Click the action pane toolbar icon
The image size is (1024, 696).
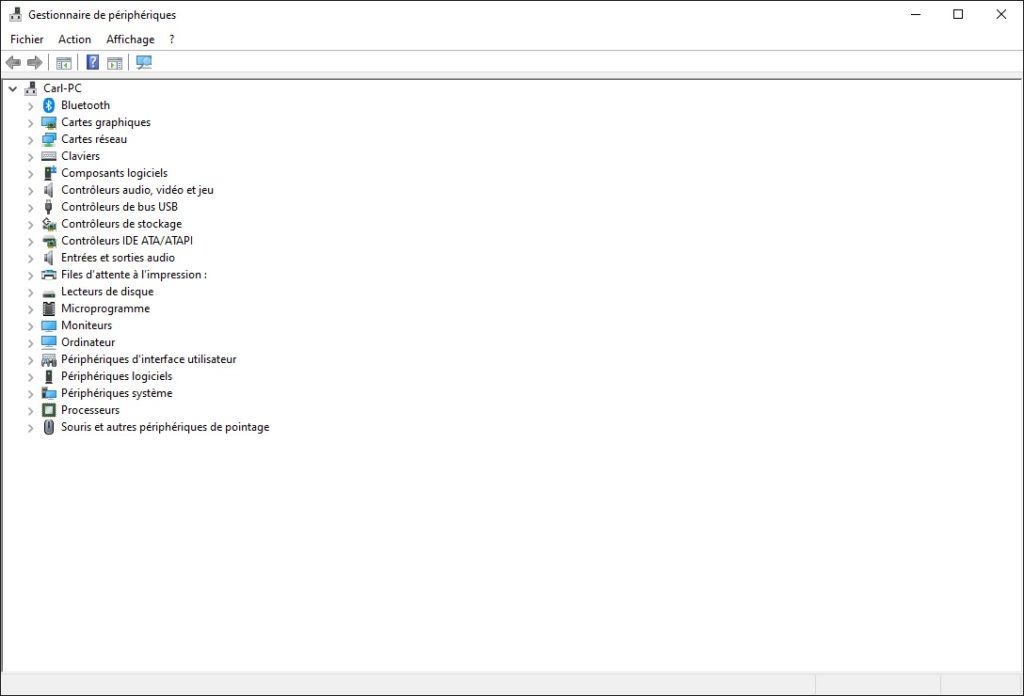[x=115, y=63]
